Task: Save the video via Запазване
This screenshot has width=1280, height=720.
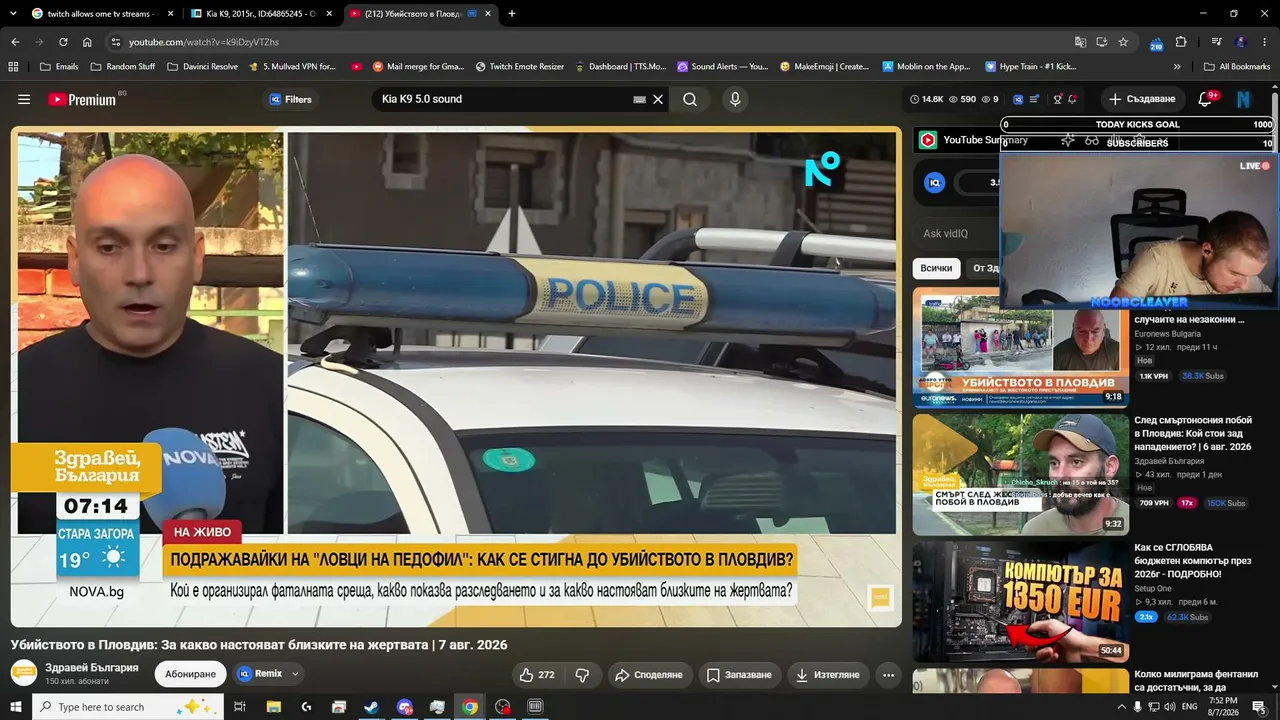Action: click(x=739, y=675)
